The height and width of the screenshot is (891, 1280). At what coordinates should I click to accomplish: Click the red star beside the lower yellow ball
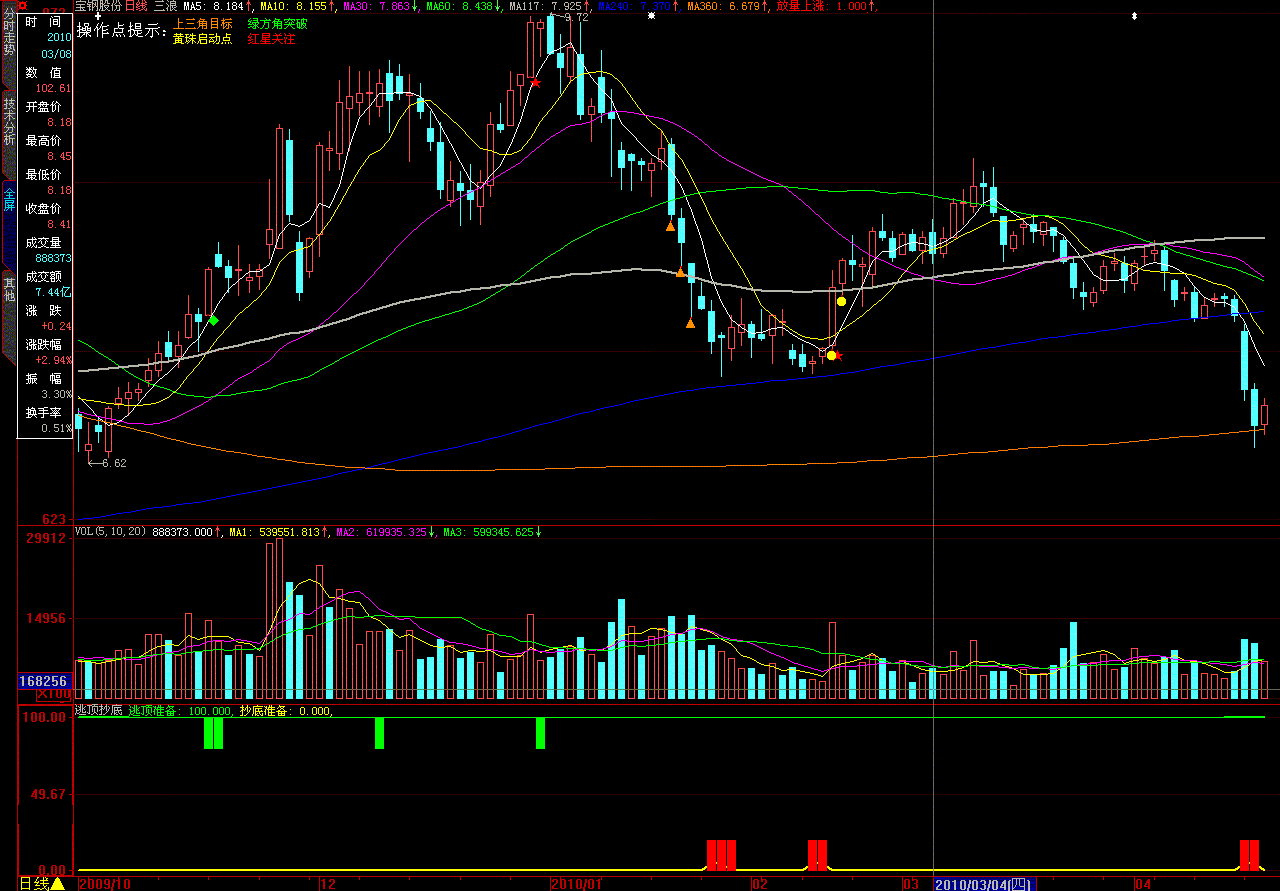point(838,355)
